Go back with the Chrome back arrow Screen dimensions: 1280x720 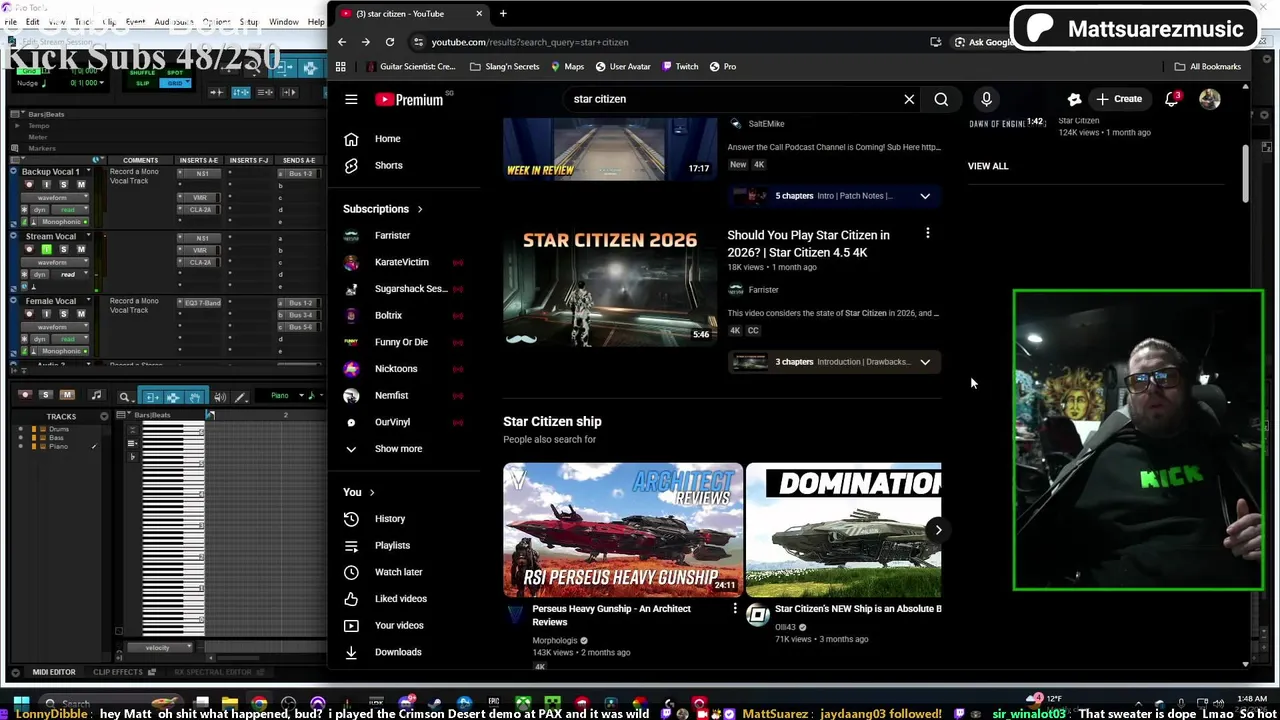pos(342,42)
